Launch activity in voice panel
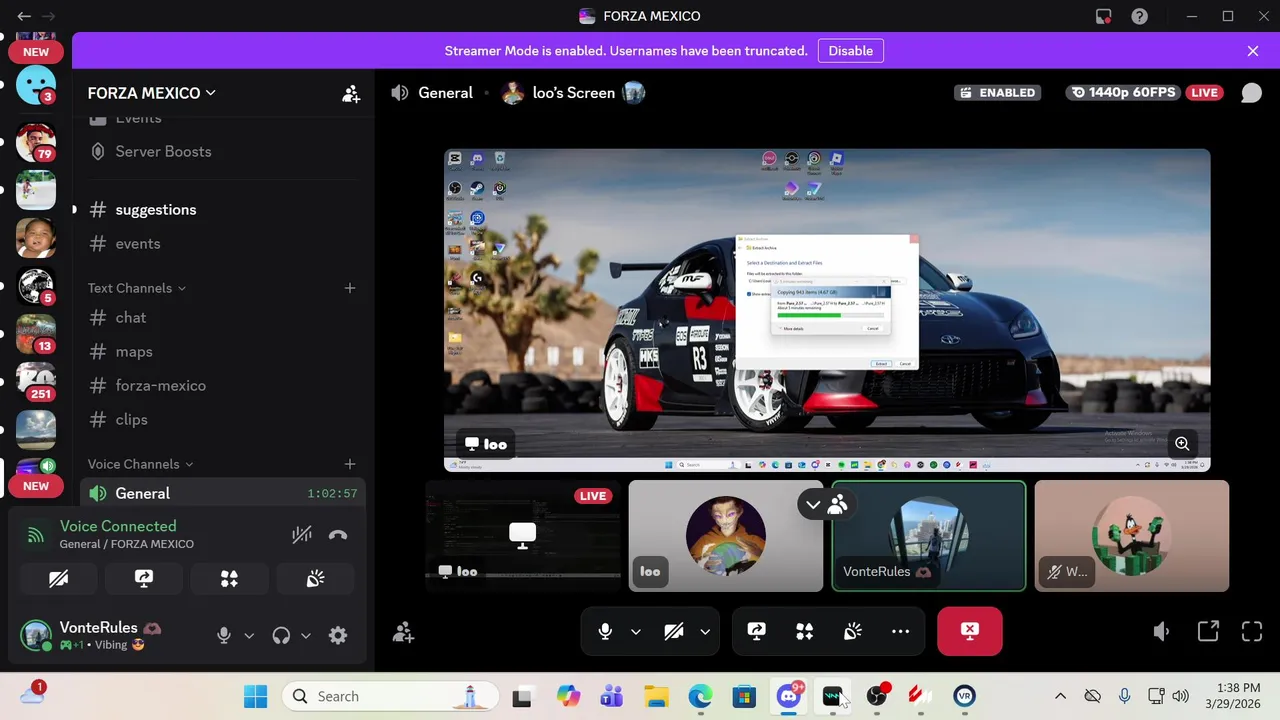This screenshot has width=1280, height=720. (229, 579)
